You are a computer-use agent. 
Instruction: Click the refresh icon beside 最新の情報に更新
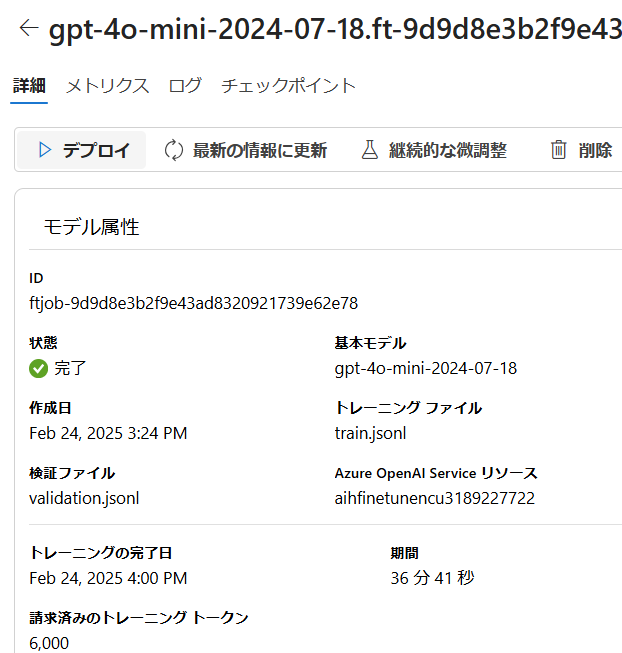(x=174, y=150)
